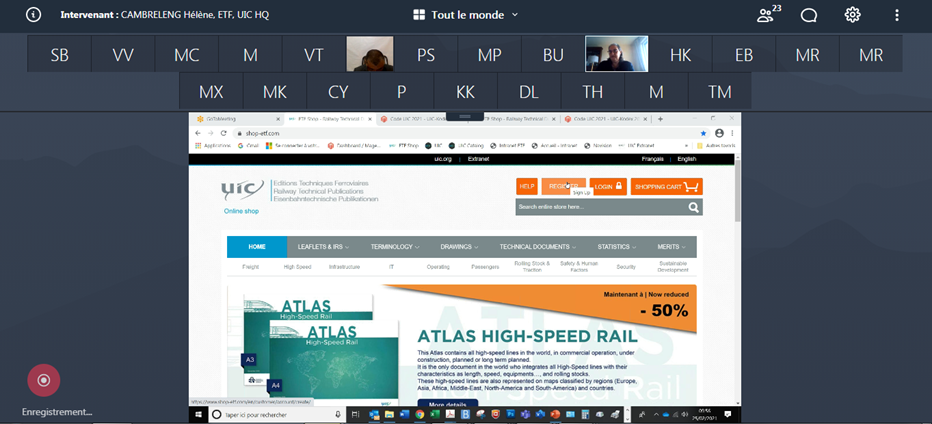Image resolution: width=932 pixels, height=424 pixels.
Task: Open the Extranet link in black bar
Action: 478,159
